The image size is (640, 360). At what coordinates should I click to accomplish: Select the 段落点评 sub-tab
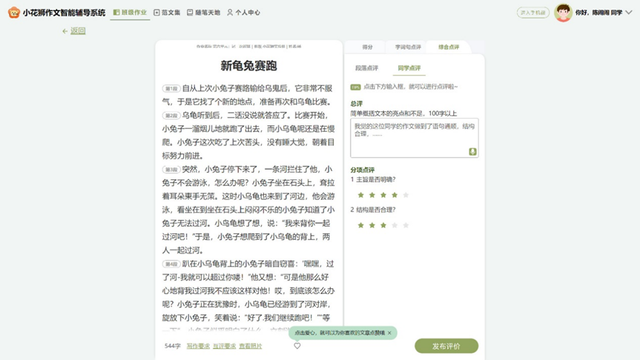click(x=367, y=68)
